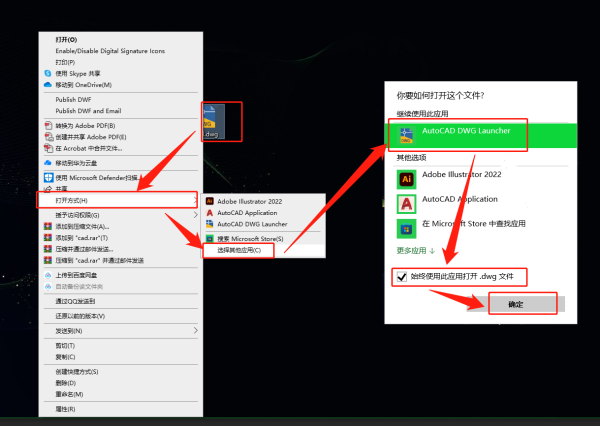600x426 pixels.
Task: Expand 更多应用 in the open-with dialog
Action: [415, 251]
